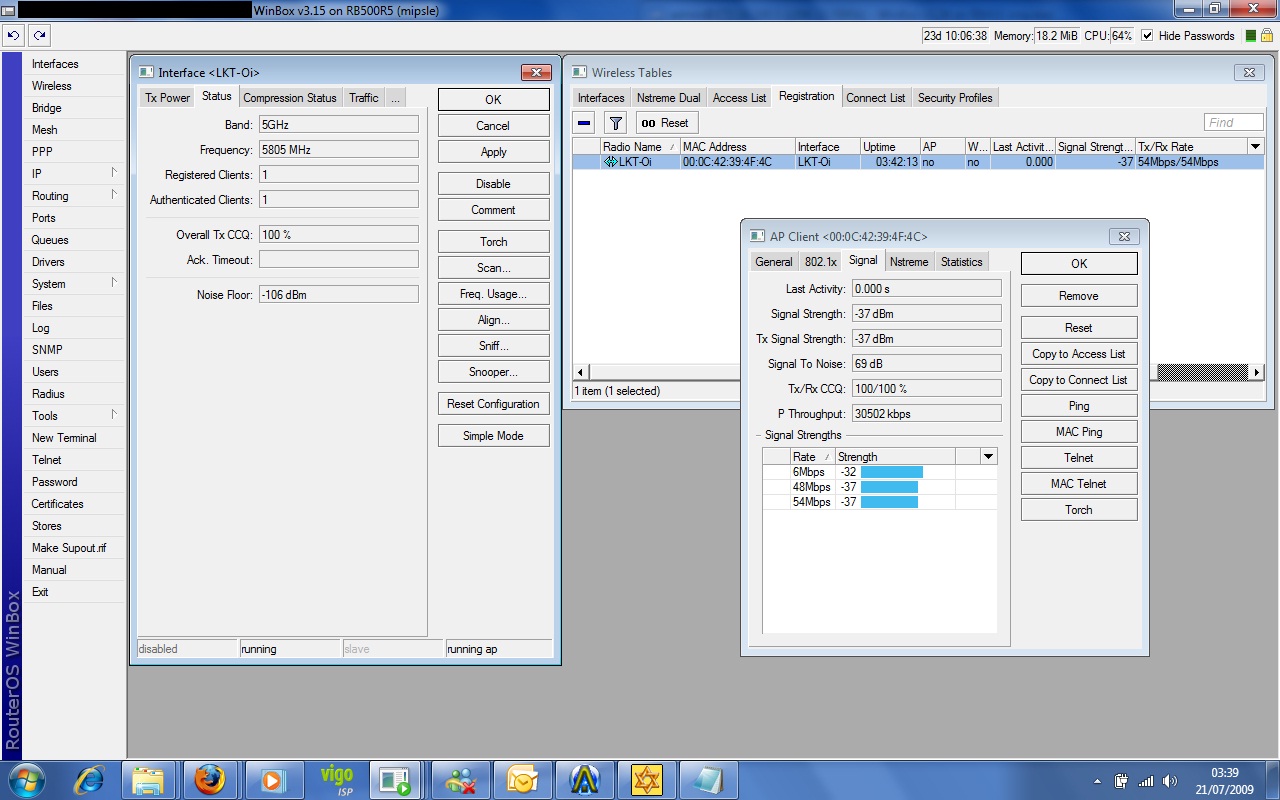1280x800 pixels.
Task: Click the Undo arrow in WinBox toolbar
Action: click(13, 35)
